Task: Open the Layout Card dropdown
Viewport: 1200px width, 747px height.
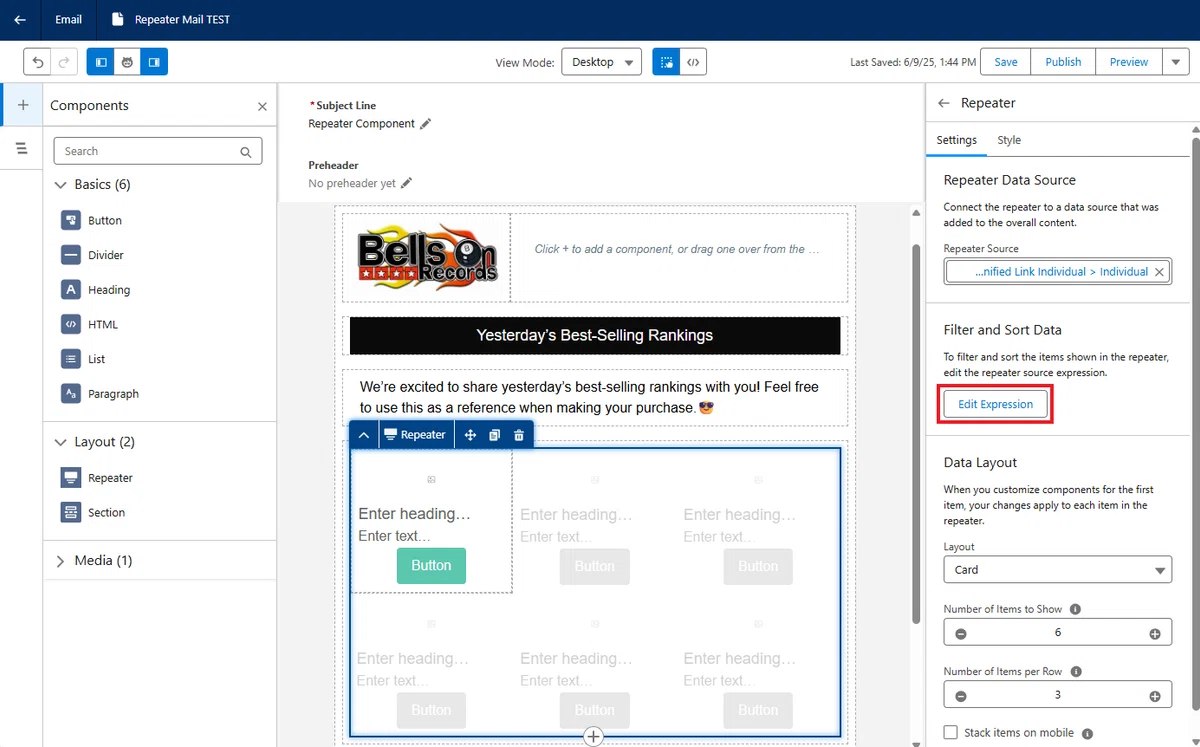Action: [1058, 570]
